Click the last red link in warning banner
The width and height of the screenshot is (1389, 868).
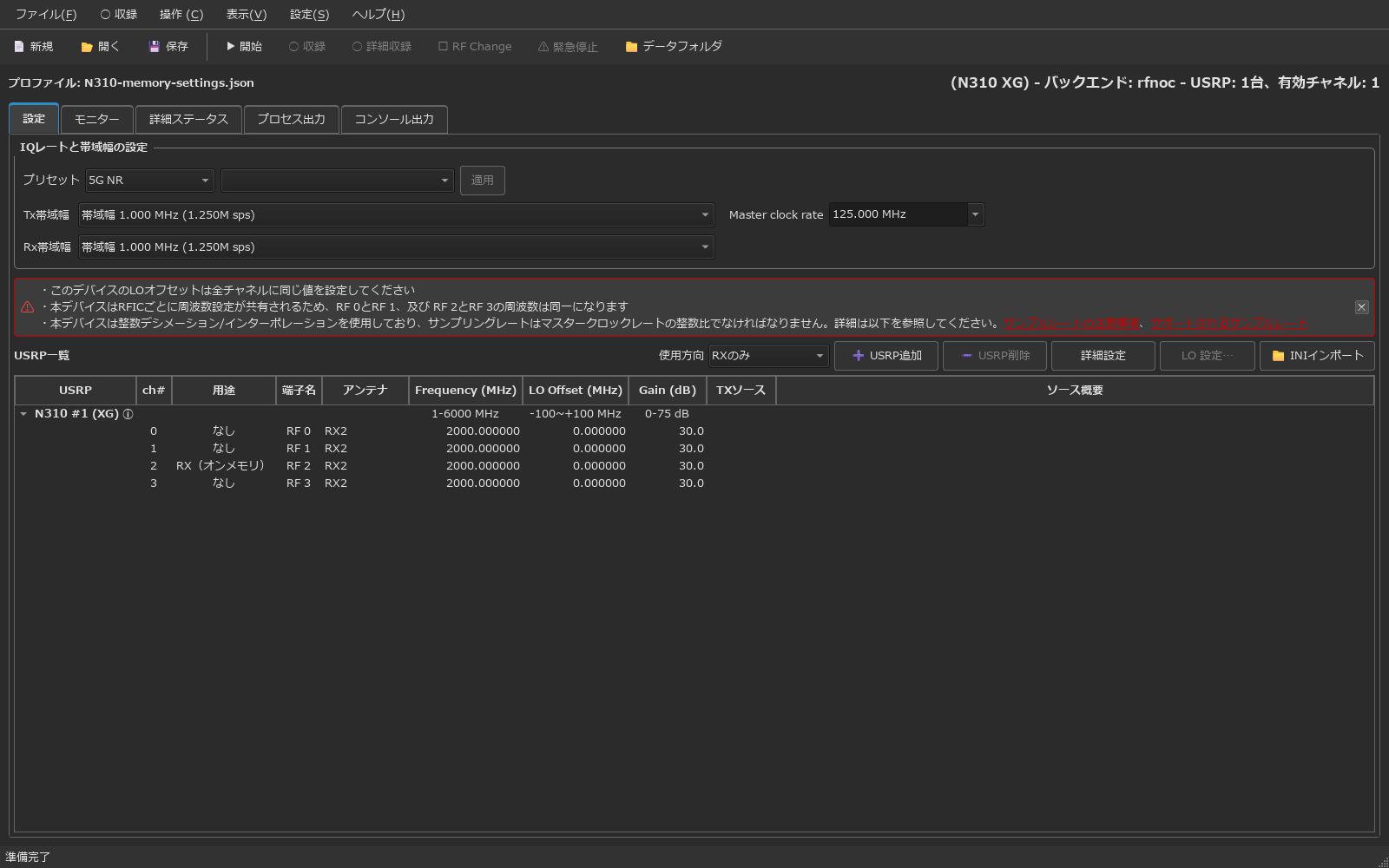(1228, 324)
